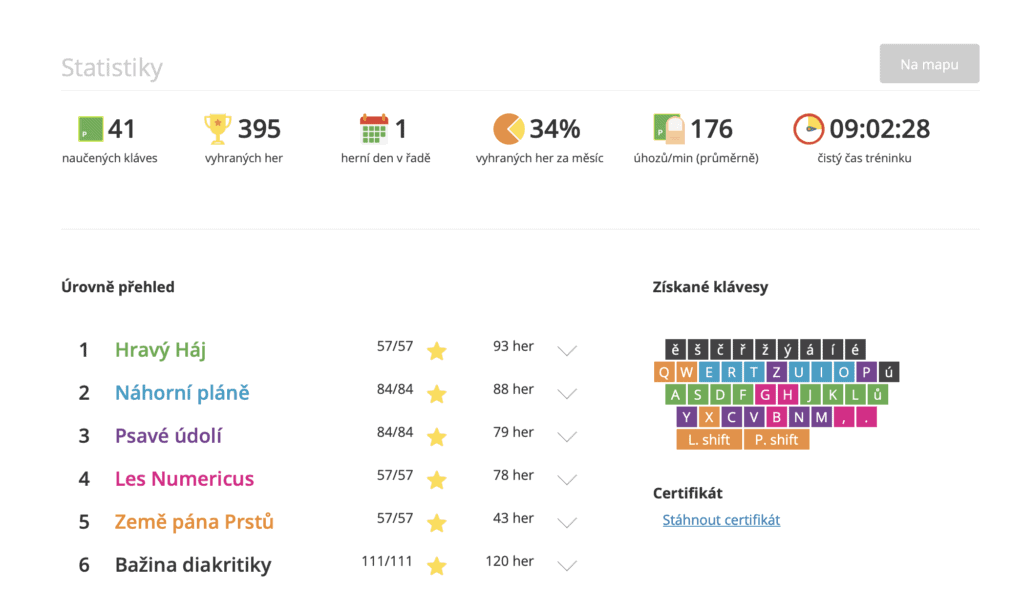Download certificate via Stáhnout certifikát link
This screenshot has width=1024, height=604.
pyautogui.click(x=721, y=520)
